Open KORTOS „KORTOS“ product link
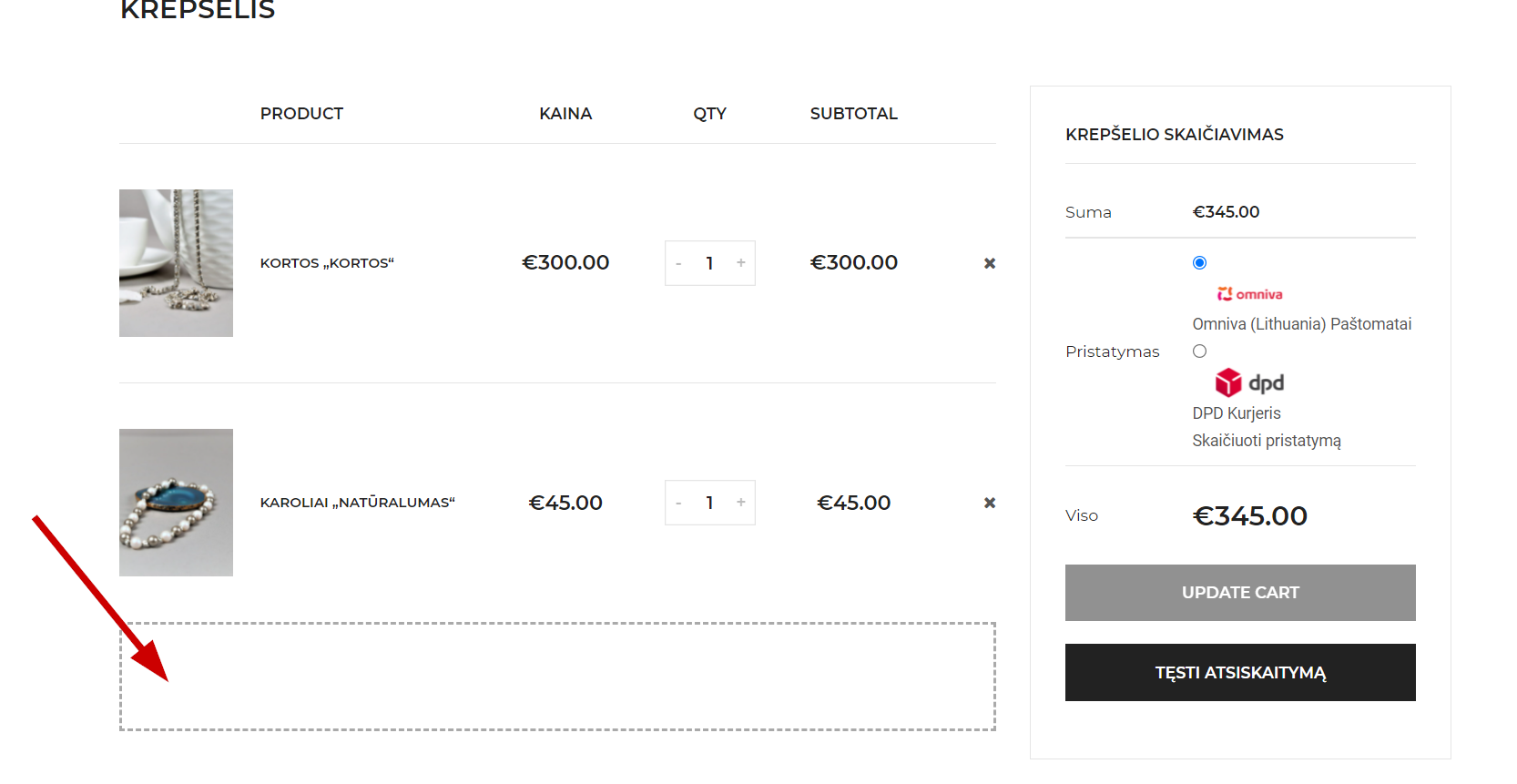 327,263
